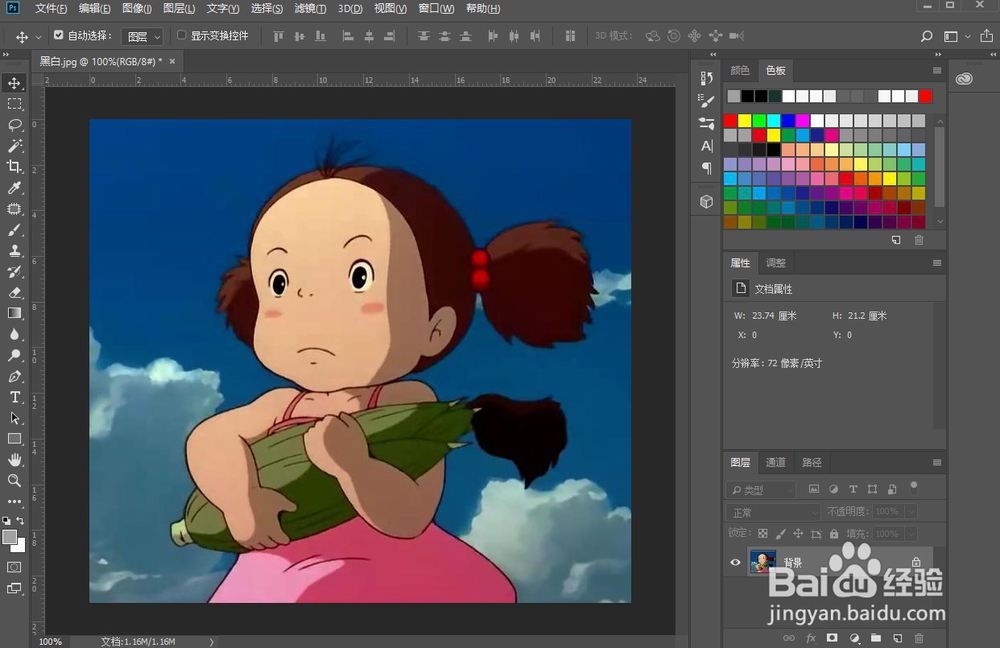The height and width of the screenshot is (648, 1000).
Task: Click the create new group folder icon
Action: pyautogui.click(x=876, y=638)
